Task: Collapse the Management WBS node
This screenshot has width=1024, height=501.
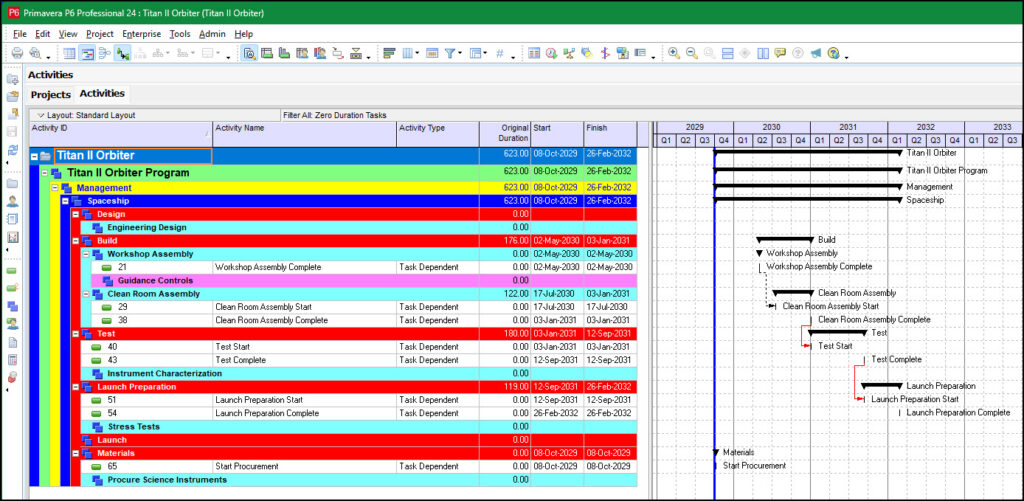Action: coord(55,188)
